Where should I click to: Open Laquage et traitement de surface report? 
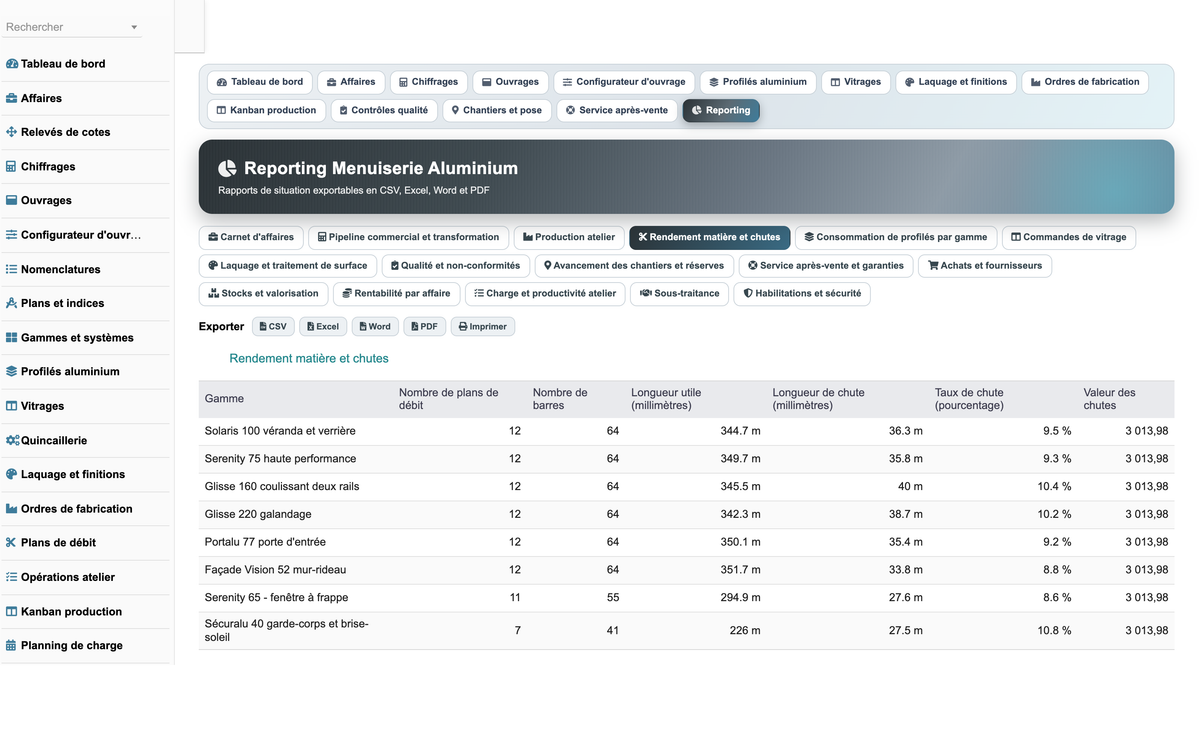[x=288, y=265]
